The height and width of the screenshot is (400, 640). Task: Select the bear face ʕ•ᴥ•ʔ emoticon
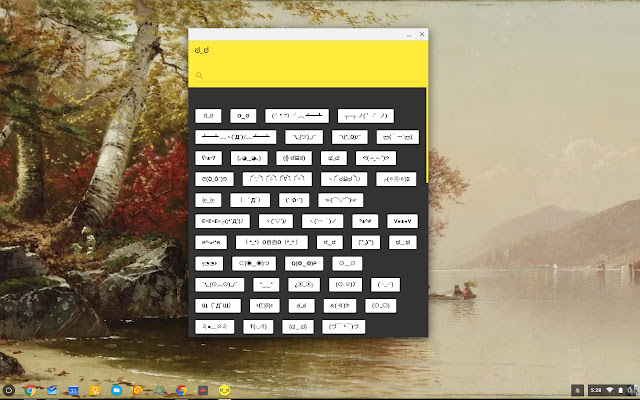[x=209, y=158]
